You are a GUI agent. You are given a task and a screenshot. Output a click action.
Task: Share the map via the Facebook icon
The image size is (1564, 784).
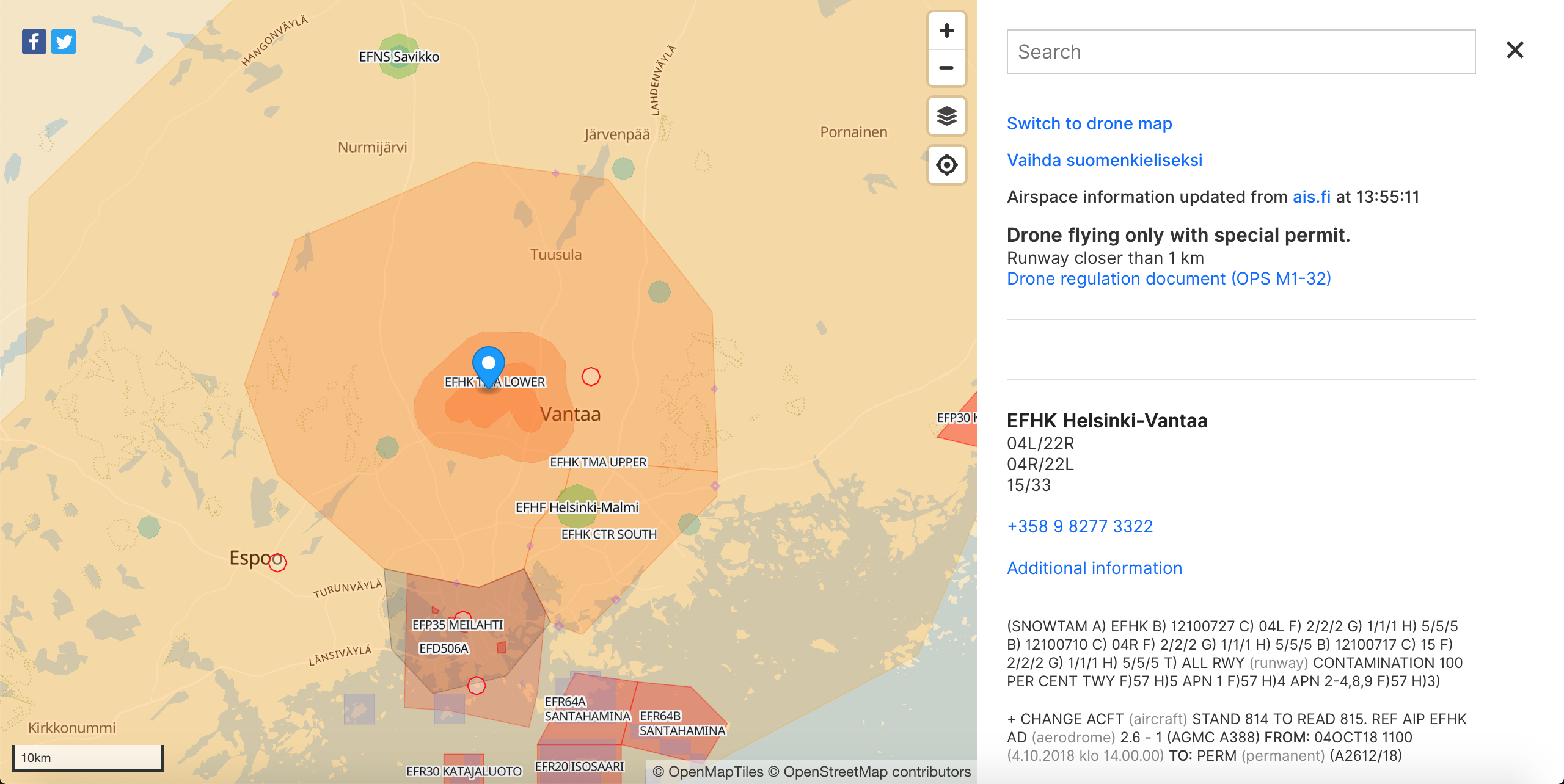tap(34, 41)
